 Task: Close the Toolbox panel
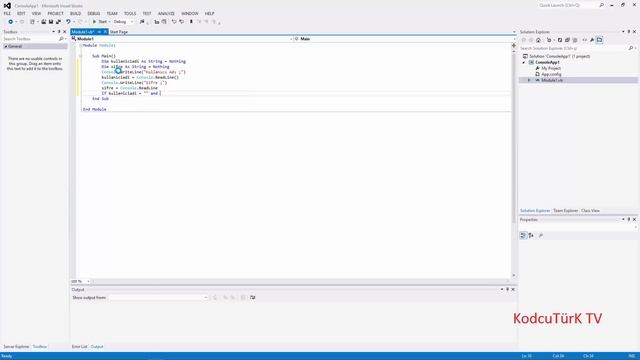pyautogui.click(x=64, y=32)
